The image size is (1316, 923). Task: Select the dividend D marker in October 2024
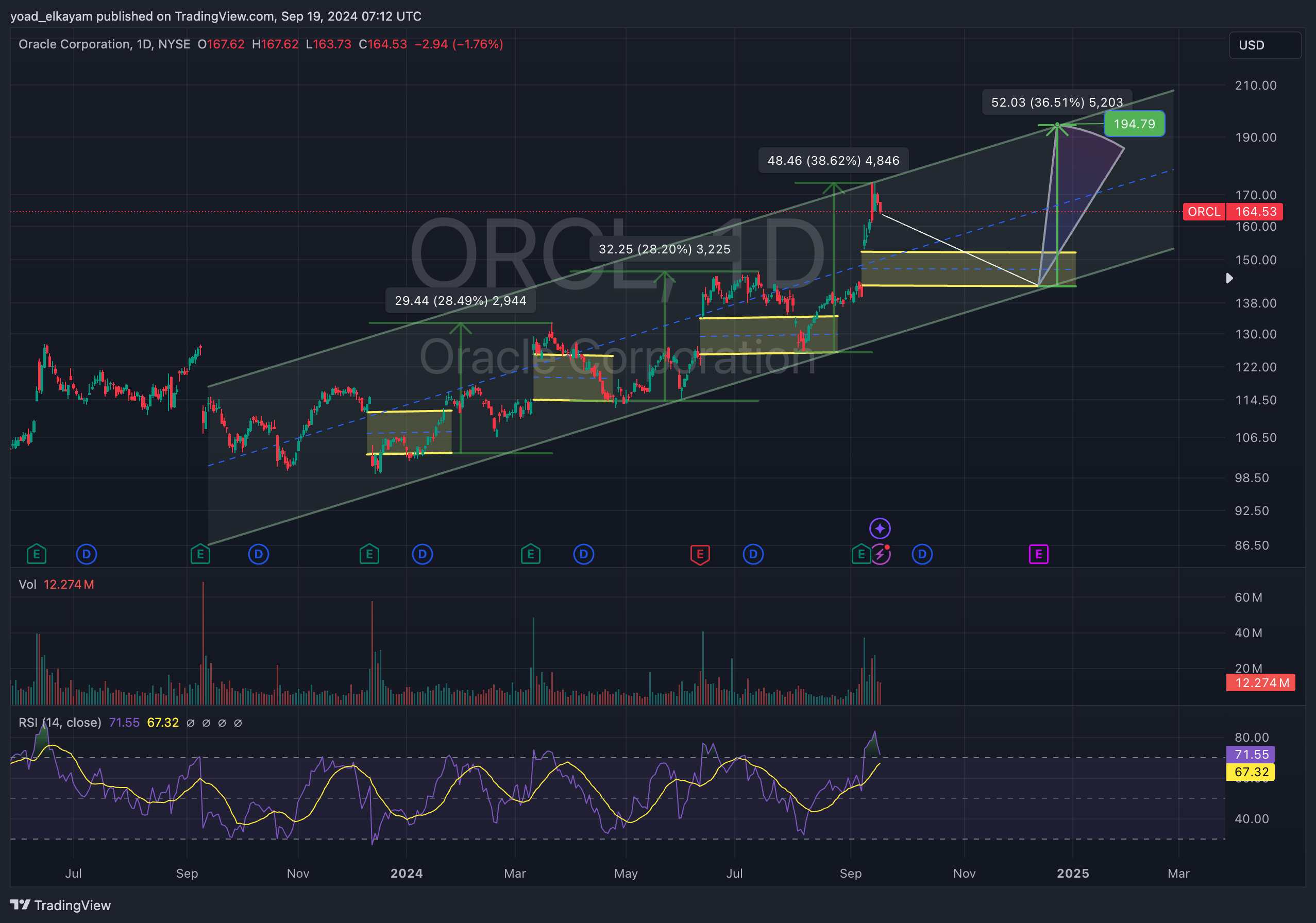pyautogui.click(x=922, y=554)
